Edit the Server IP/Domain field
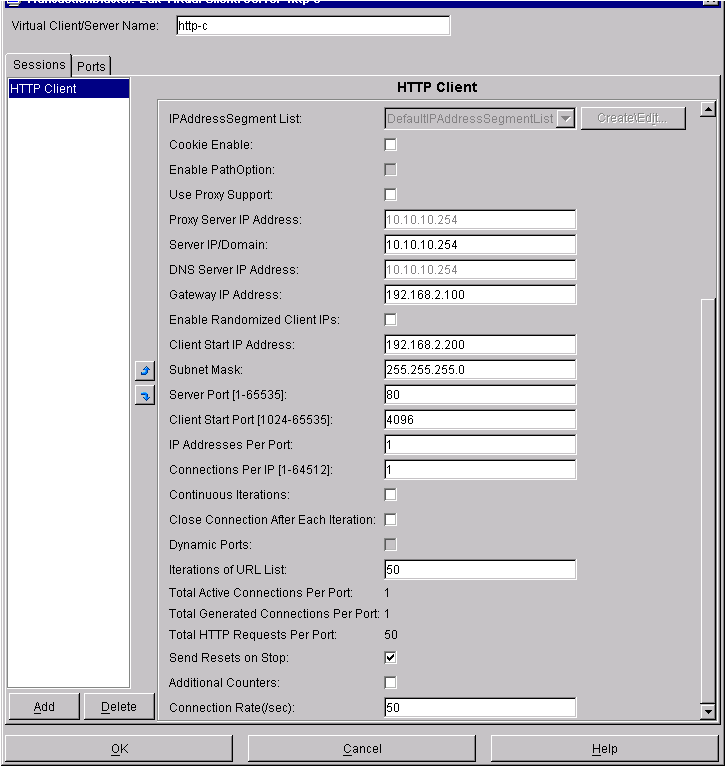Screen dimensions: 726x767 coord(480,245)
